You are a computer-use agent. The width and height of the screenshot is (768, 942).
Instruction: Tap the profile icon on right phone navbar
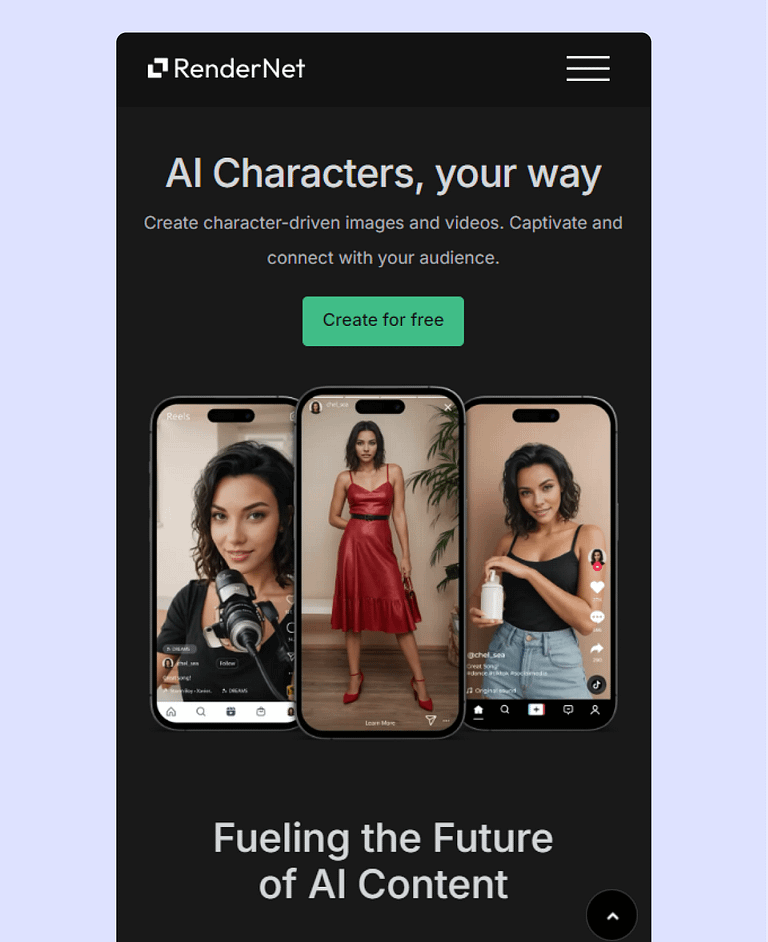(x=595, y=710)
